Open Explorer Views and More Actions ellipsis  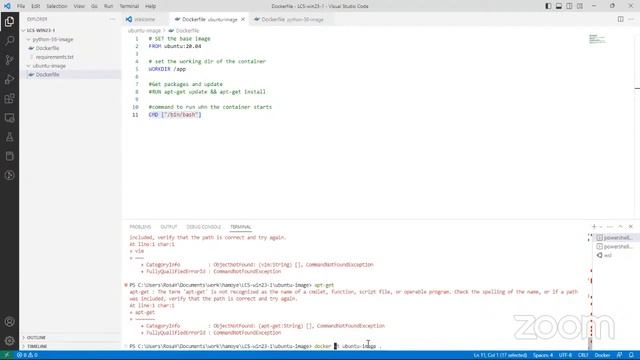coord(112,19)
